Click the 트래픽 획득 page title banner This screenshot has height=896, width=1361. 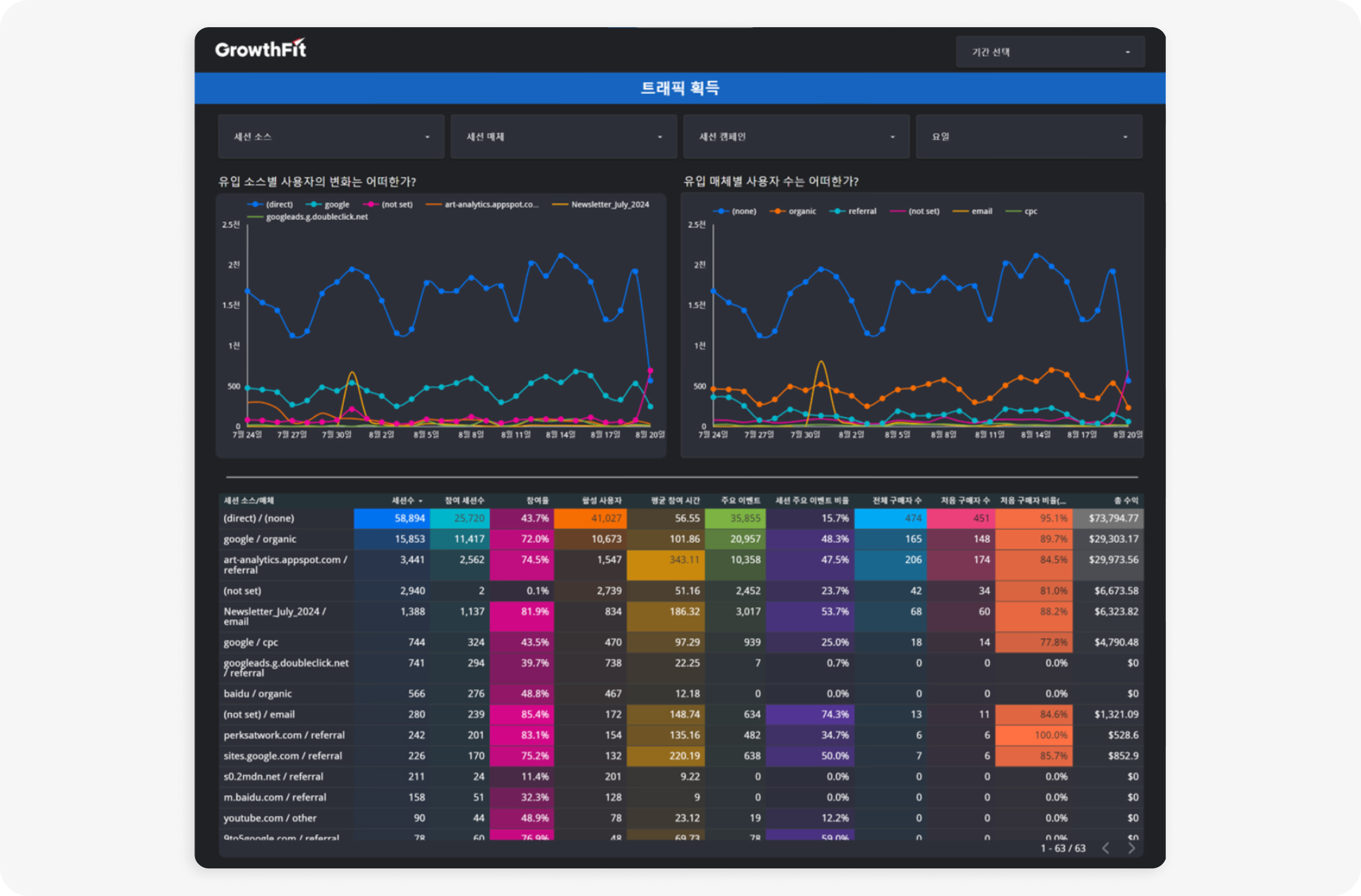pos(680,88)
